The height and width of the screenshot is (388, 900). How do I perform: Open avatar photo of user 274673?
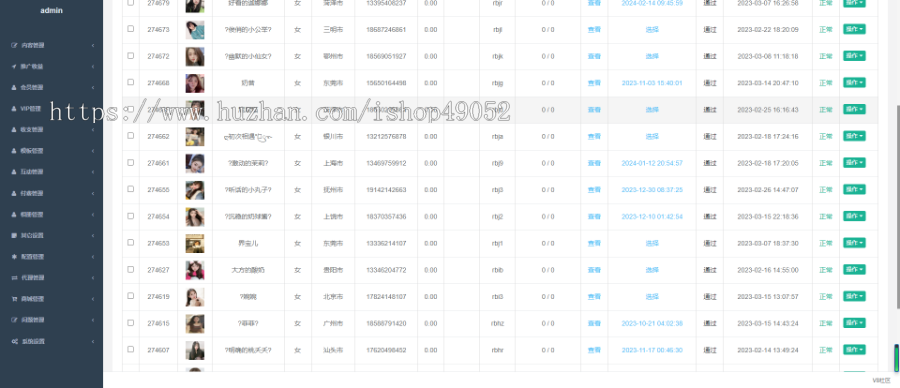pos(195,30)
